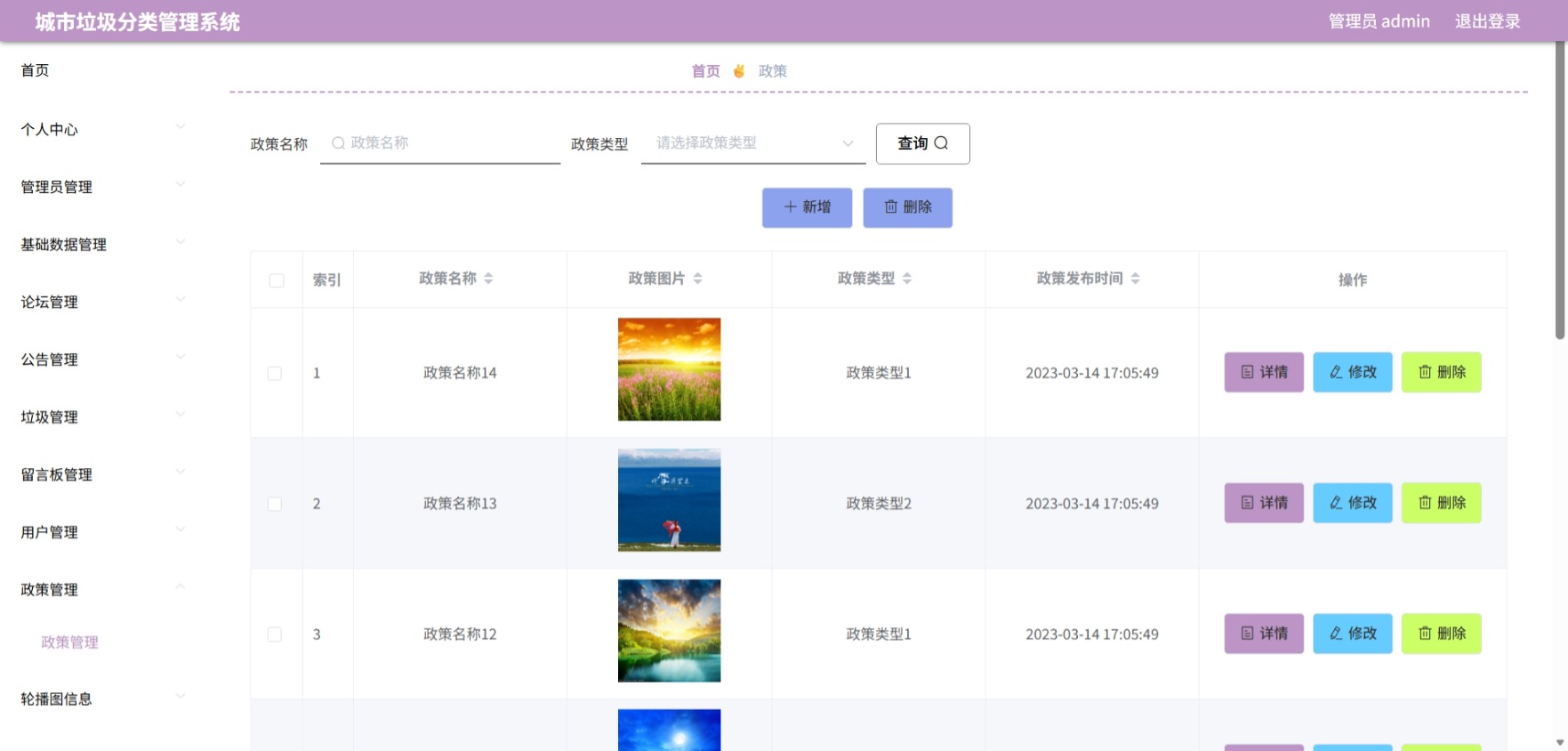
Task: Click the 索引 column header
Action: 327,280
